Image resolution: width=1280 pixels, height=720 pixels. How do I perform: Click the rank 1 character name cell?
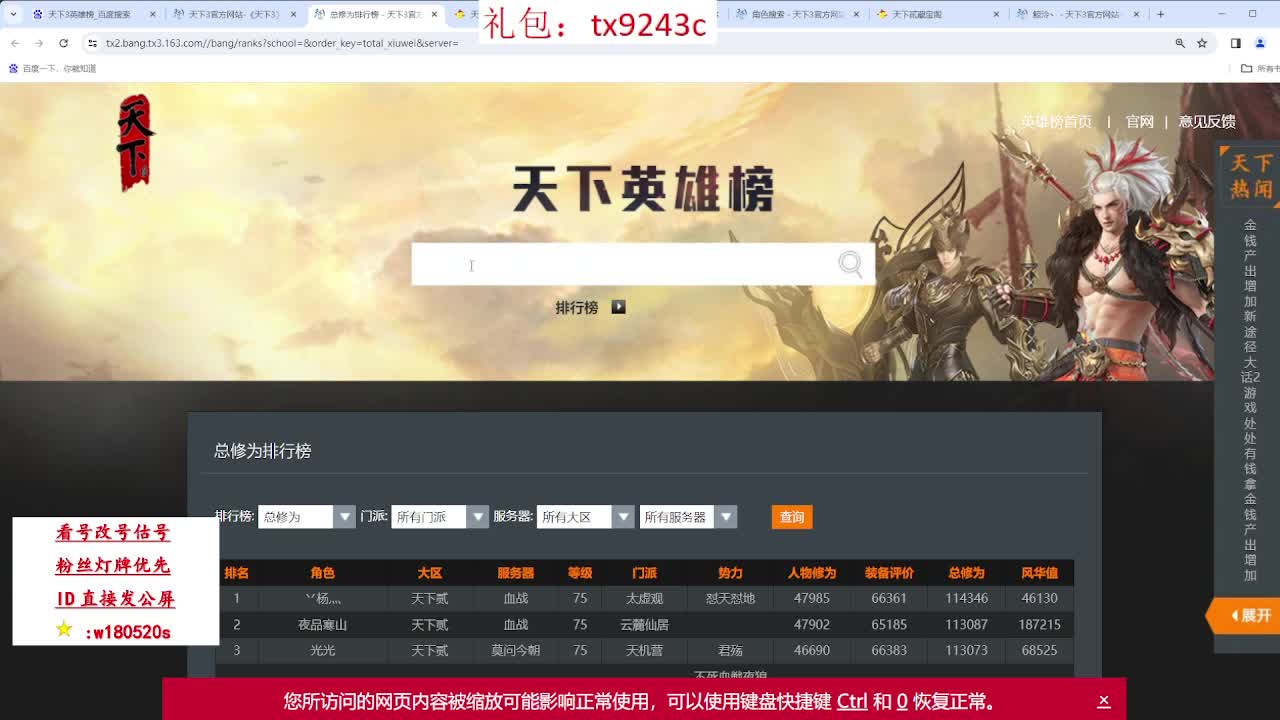pos(322,598)
